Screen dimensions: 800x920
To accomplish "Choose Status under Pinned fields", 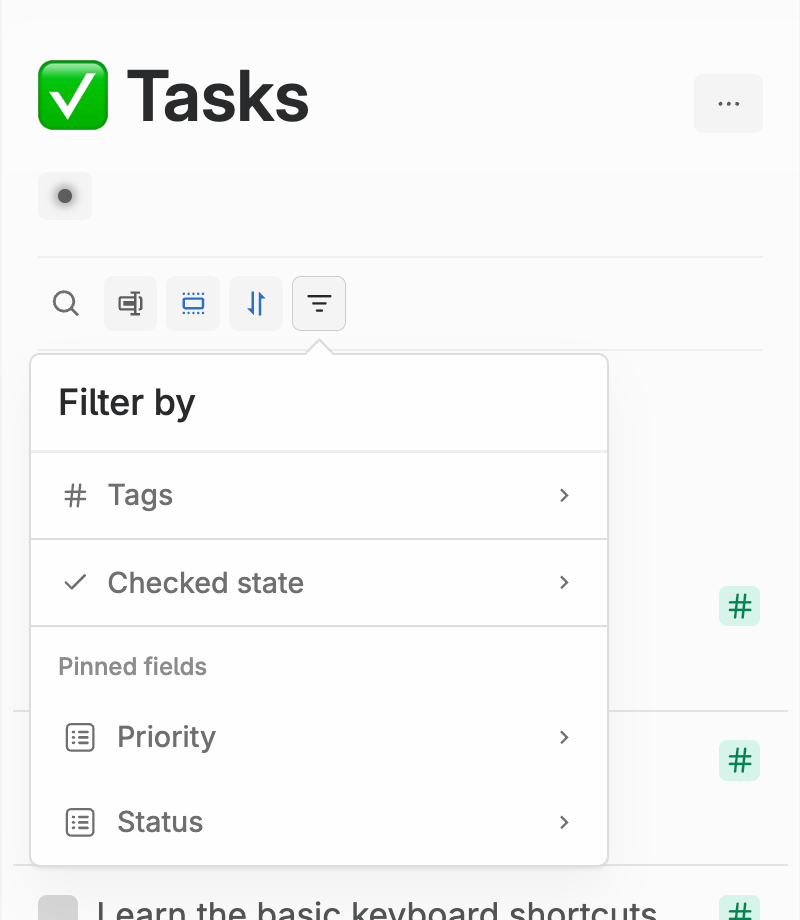I will click(319, 822).
